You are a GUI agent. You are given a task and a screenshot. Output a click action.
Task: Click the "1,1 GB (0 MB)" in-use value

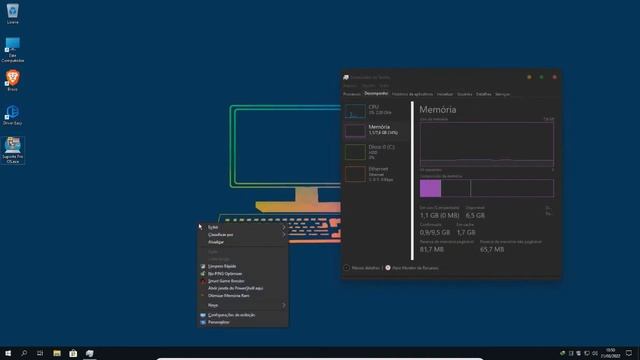point(440,215)
